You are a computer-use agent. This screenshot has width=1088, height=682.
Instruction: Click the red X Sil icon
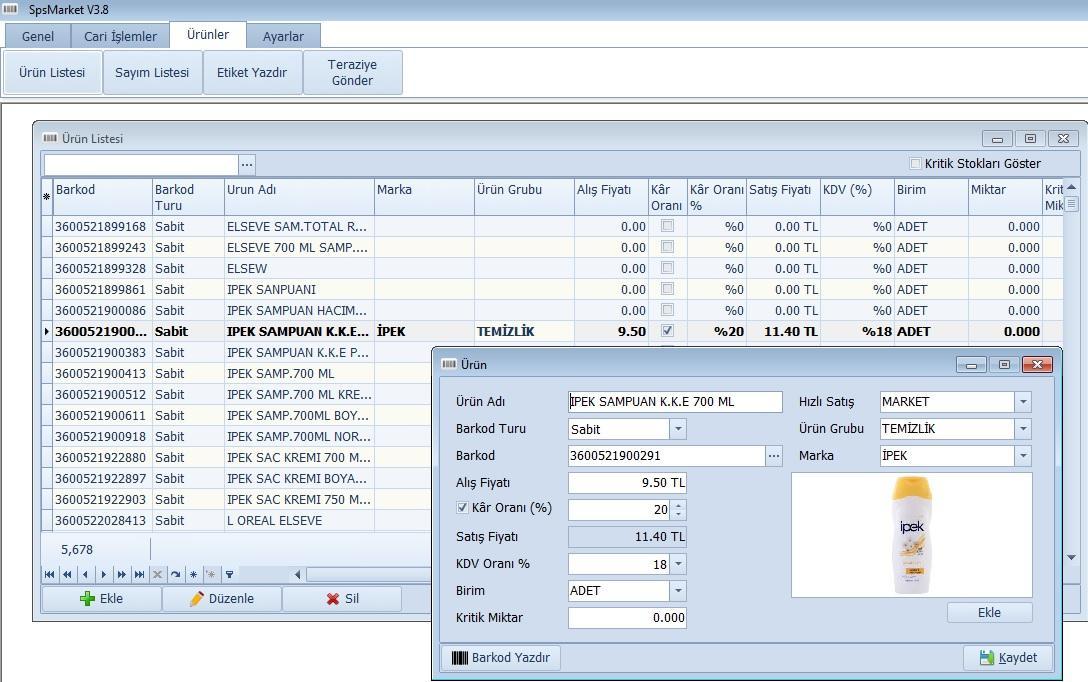pos(333,599)
